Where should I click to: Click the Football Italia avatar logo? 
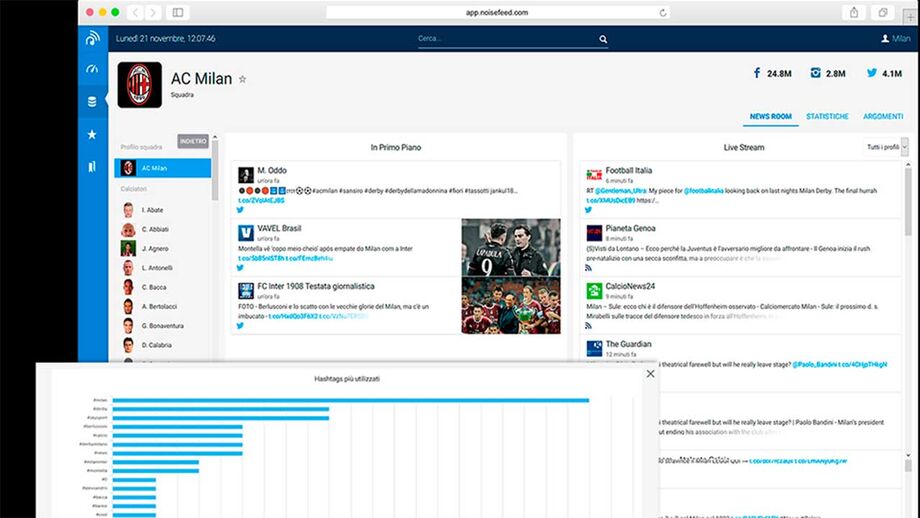pyautogui.click(x=594, y=175)
